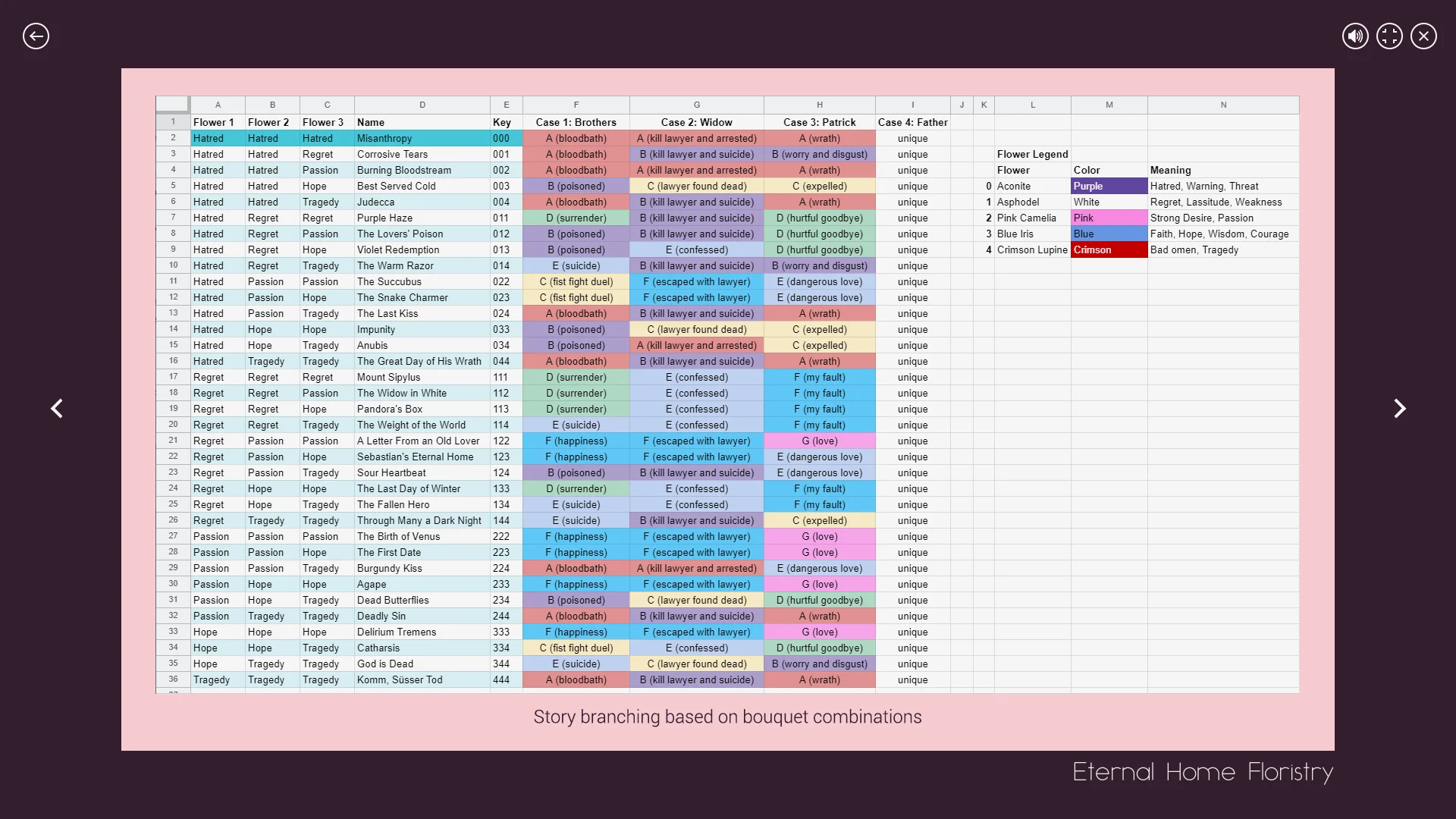Select 'Bad omen, Tragedy' meaning cell
The height and width of the screenshot is (819, 1456).
pos(1223,249)
